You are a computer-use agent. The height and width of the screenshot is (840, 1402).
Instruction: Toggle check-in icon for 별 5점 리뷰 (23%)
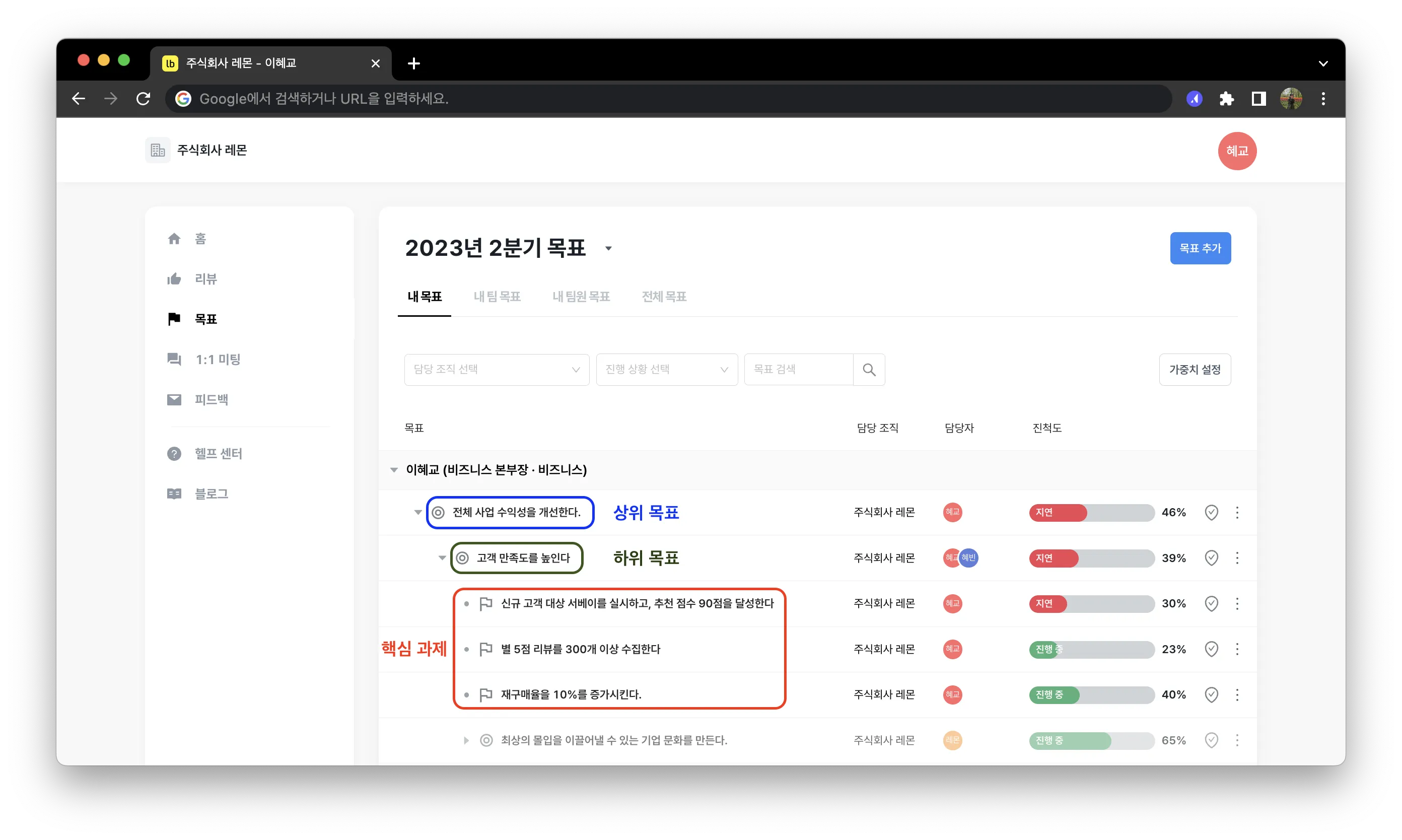pyautogui.click(x=1211, y=649)
